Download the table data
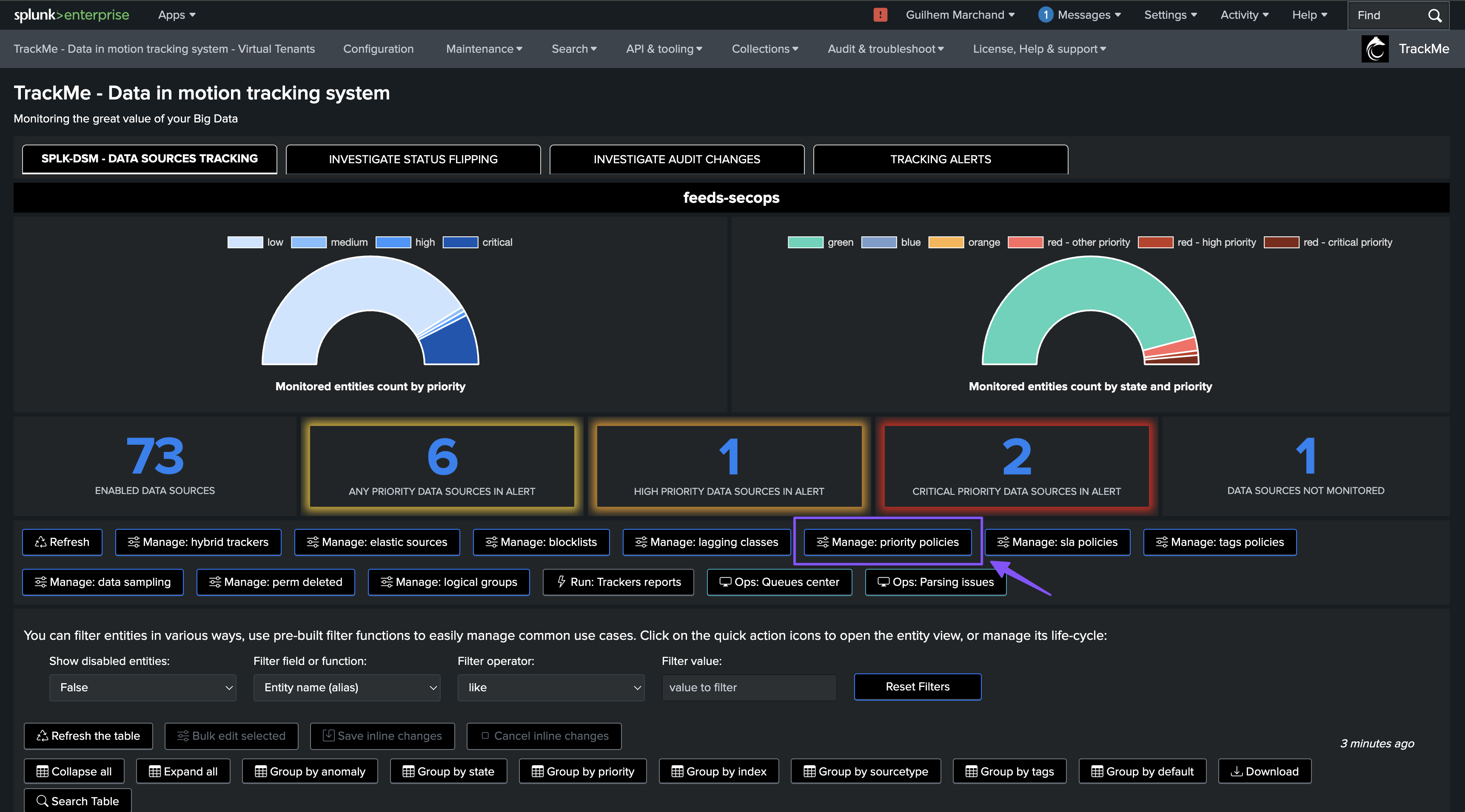This screenshot has height=812, width=1465. pos(1265,771)
